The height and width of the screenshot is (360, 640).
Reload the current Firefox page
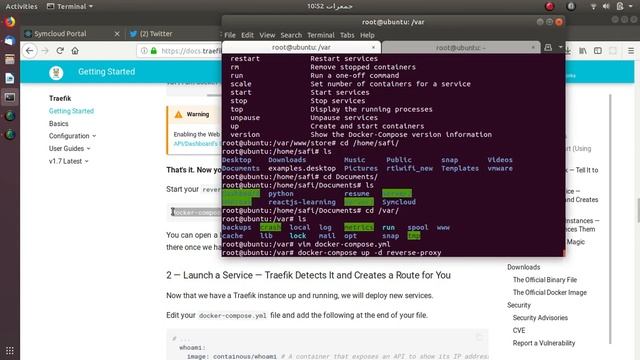60,51
